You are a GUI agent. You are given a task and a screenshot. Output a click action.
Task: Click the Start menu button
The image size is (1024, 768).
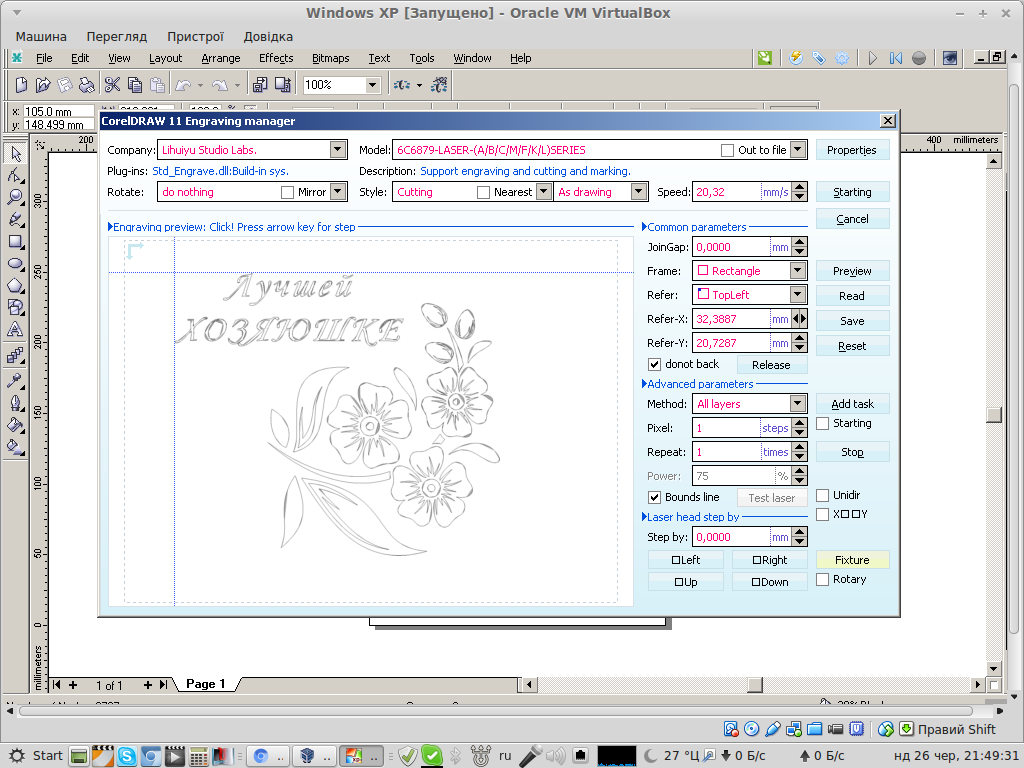pos(37,756)
